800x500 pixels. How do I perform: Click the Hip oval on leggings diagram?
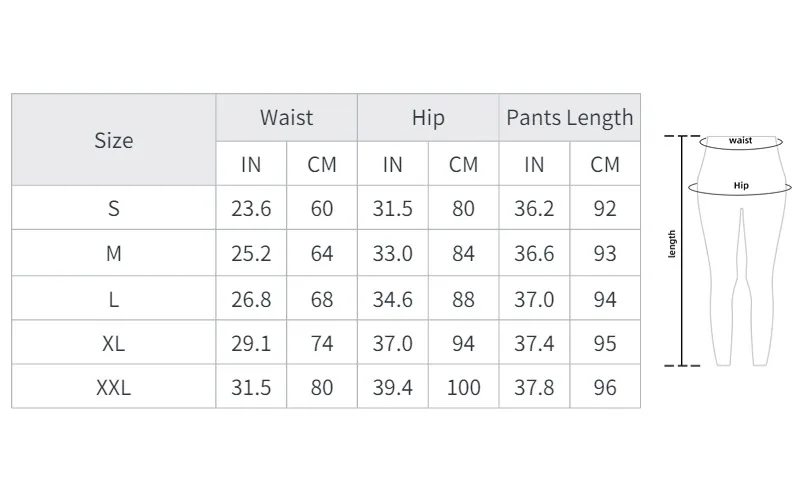tap(740, 186)
